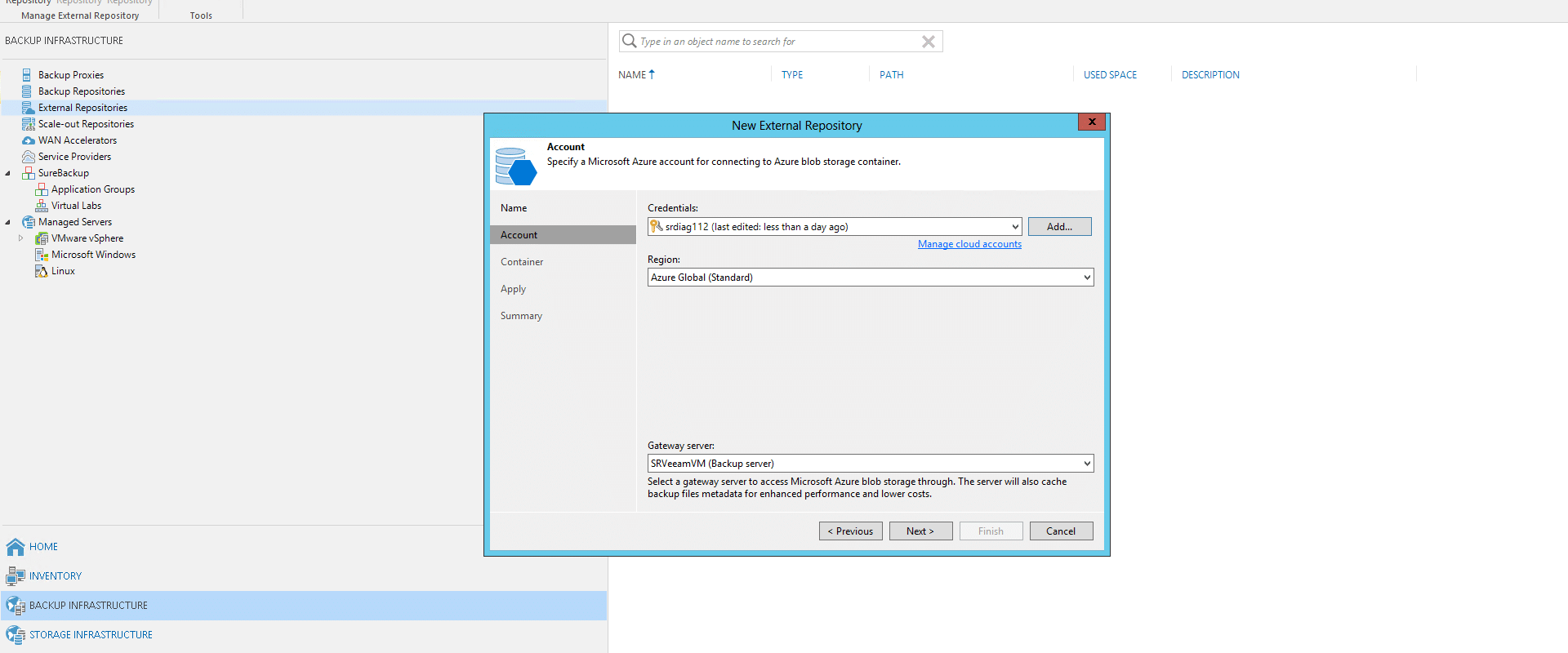This screenshot has height=653, width=1568.
Task: Click the Storage Infrastructure nav icon
Action: pyautogui.click(x=16, y=635)
